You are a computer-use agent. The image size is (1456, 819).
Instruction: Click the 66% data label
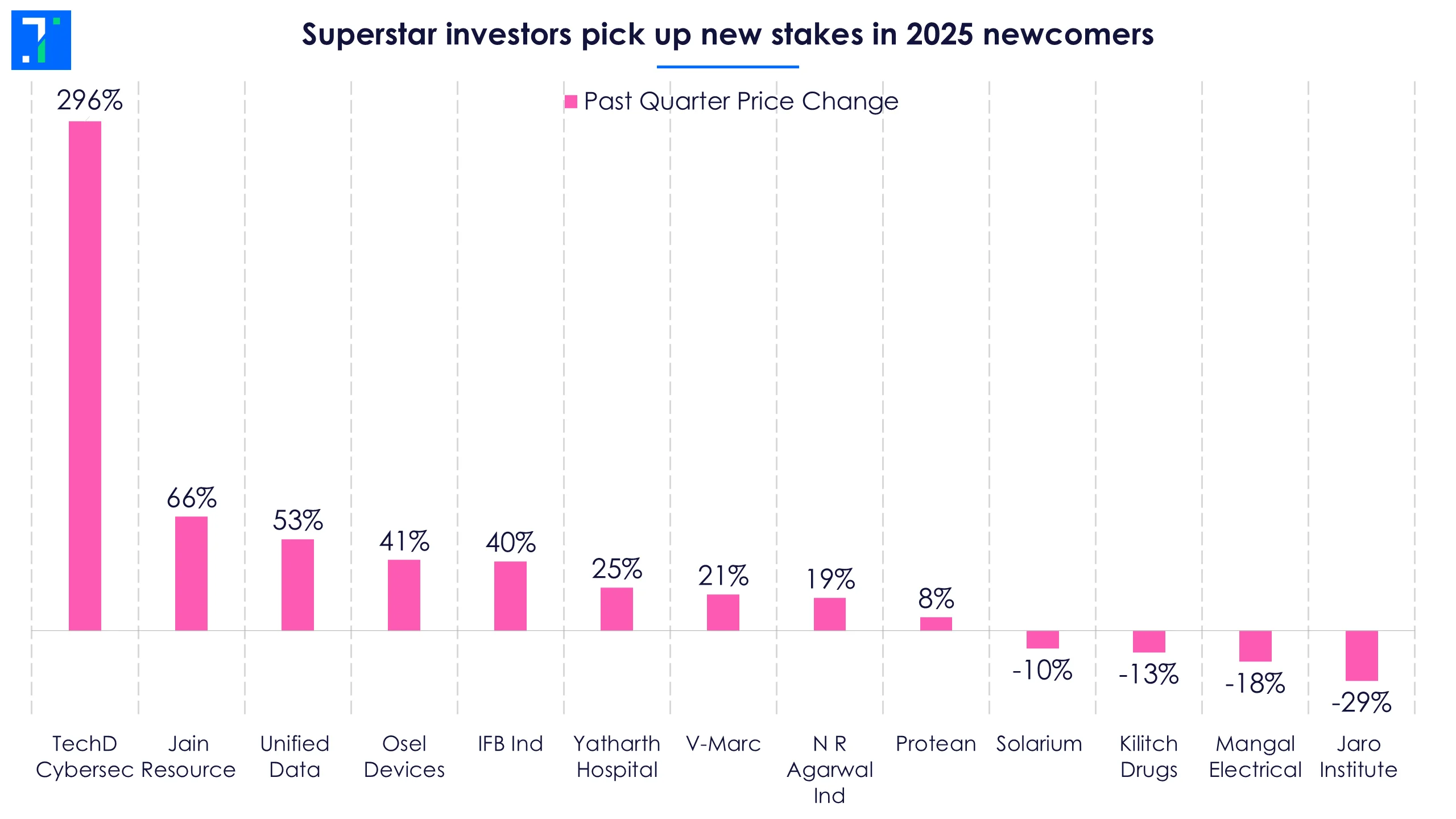point(191,498)
